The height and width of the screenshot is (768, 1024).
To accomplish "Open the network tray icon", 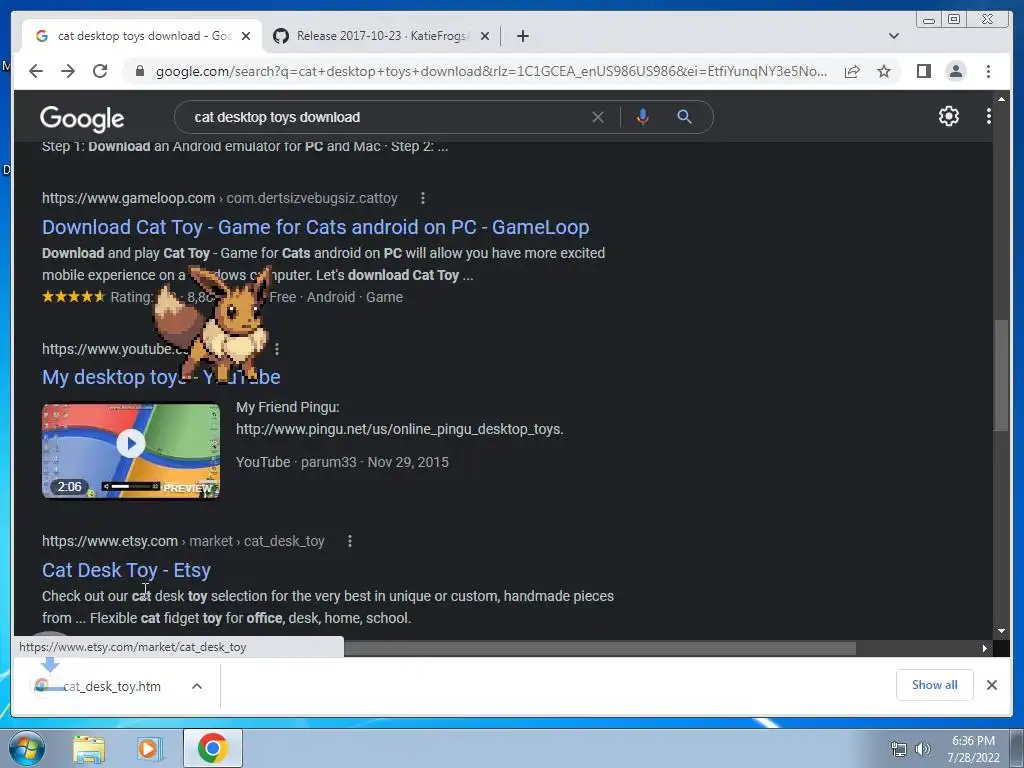I will click(899, 749).
